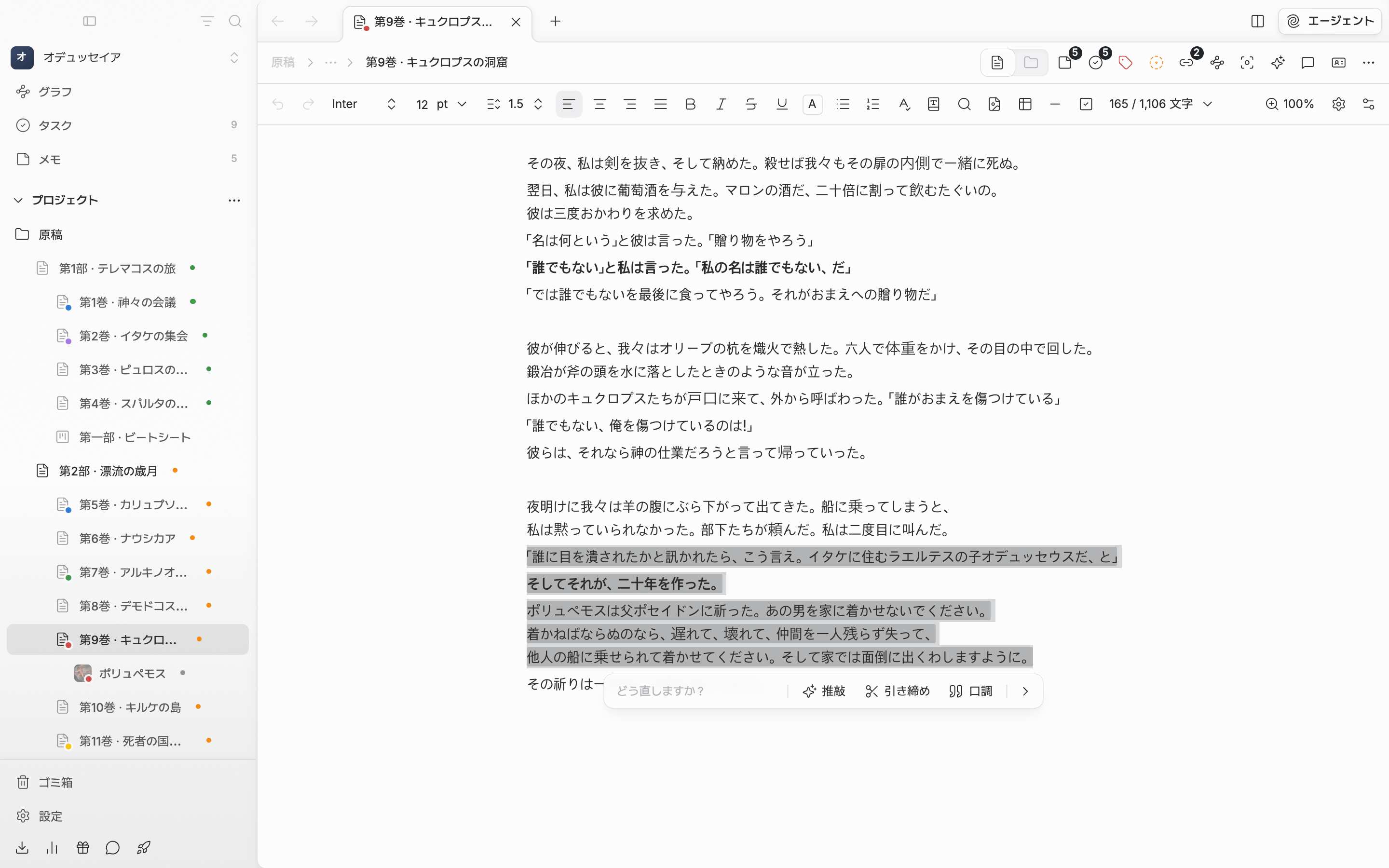Click the エージェント button
The image size is (1389, 868).
point(1329,21)
